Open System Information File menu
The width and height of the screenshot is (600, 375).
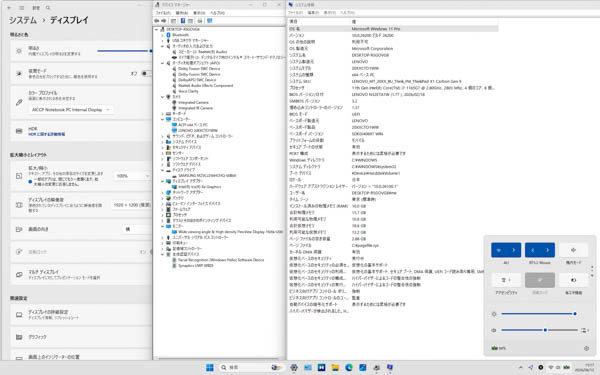pyautogui.click(x=295, y=13)
